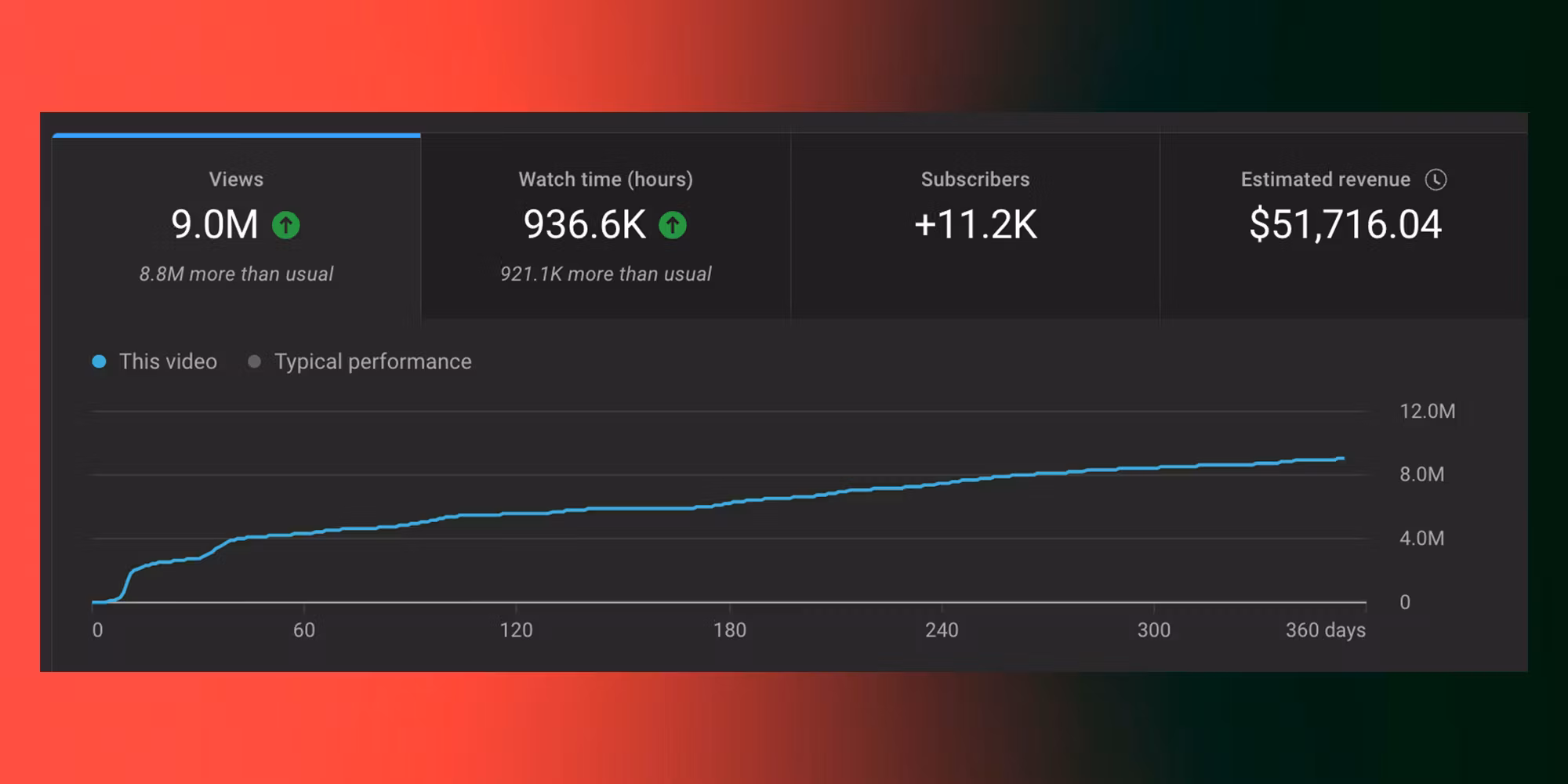The image size is (1568, 784).
Task: Click the gray Typical performance legend dot
Action: click(254, 361)
